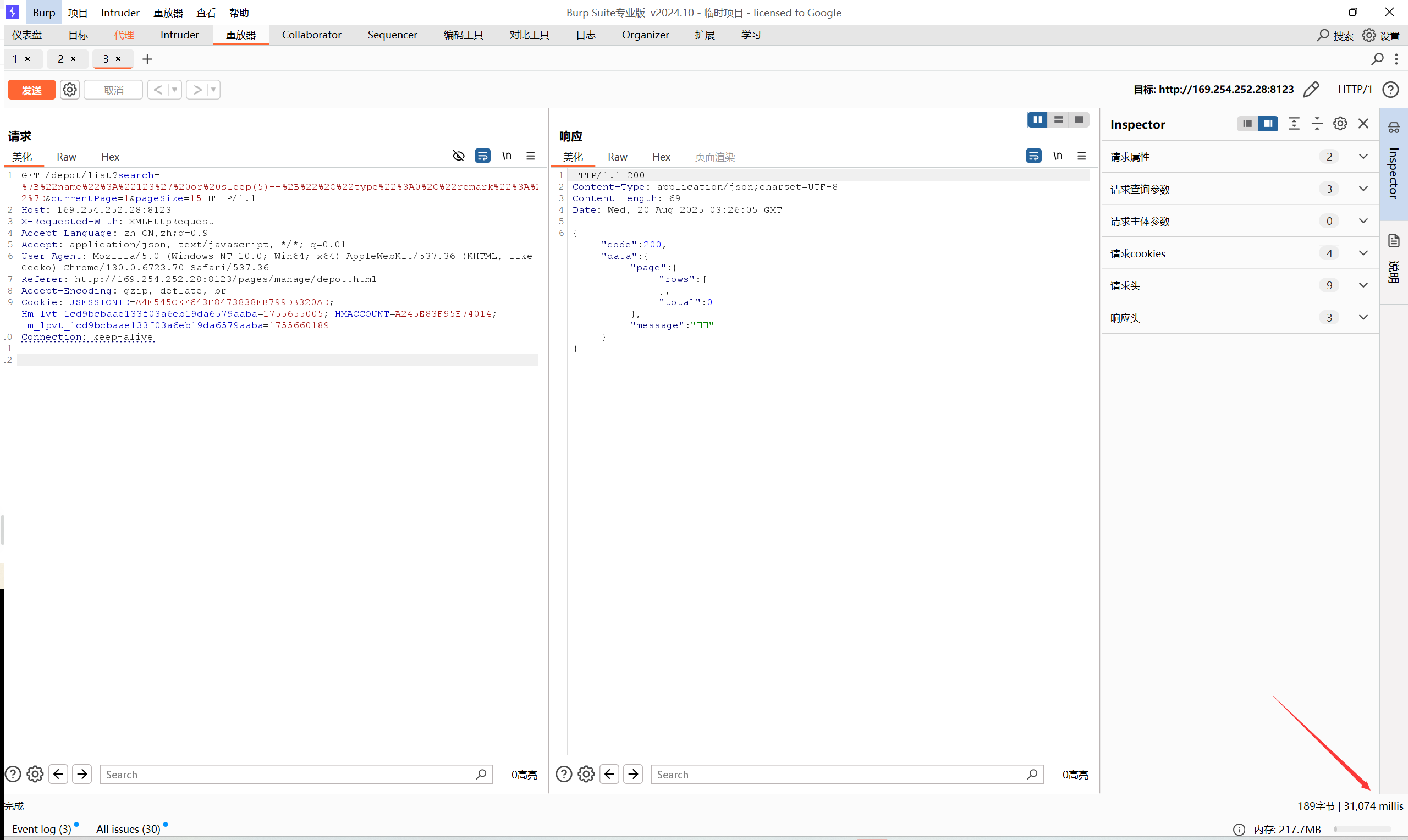This screenshot has width=1408, height=840.
Task: Click Inspector expand all sections icon
Action: (1294, 123)
